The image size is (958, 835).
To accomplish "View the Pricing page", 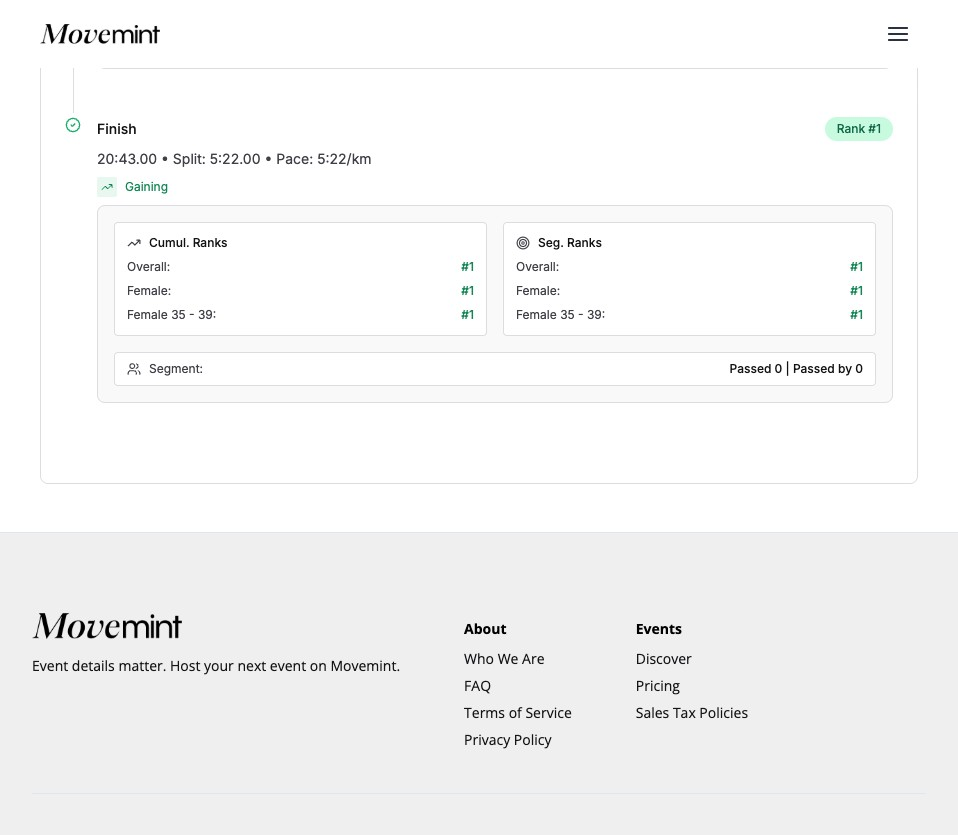I will tap(657, 686).
